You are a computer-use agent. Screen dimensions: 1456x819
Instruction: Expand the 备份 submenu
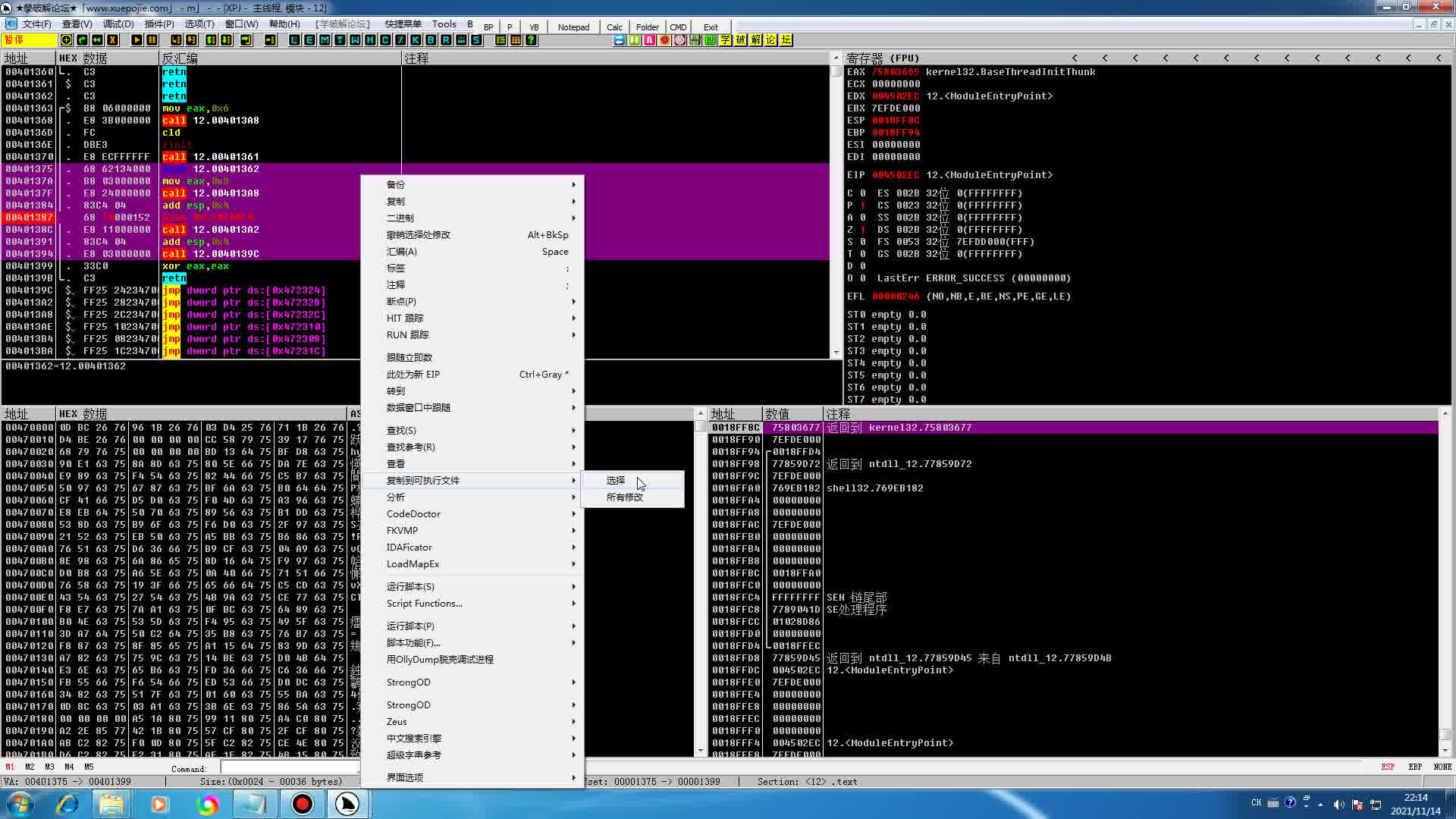[x=473, y=184]
